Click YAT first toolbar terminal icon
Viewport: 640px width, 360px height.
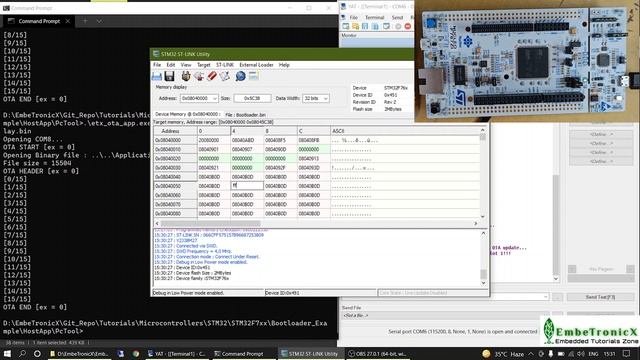coord(346,27)
